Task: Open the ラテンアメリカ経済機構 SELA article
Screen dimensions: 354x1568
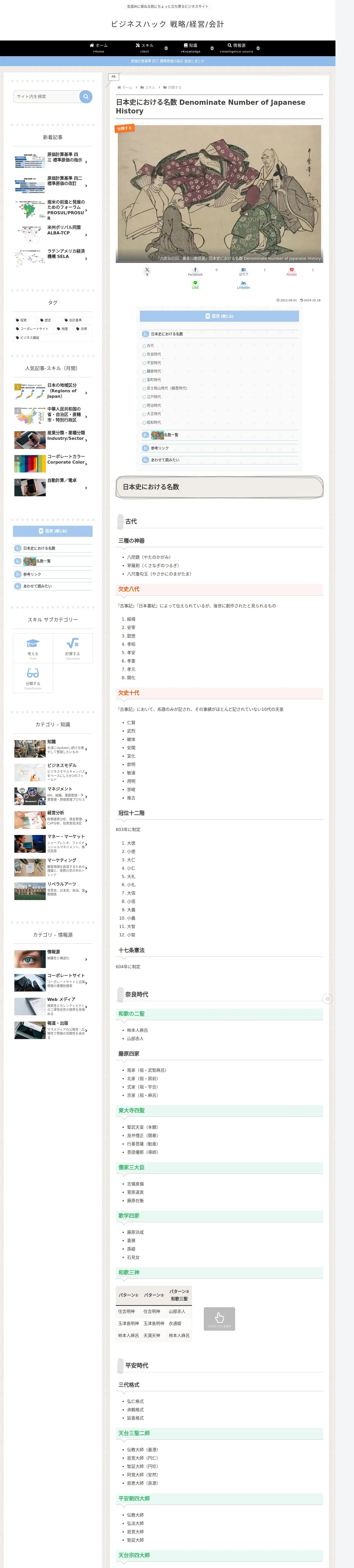Action: point(53,258)
